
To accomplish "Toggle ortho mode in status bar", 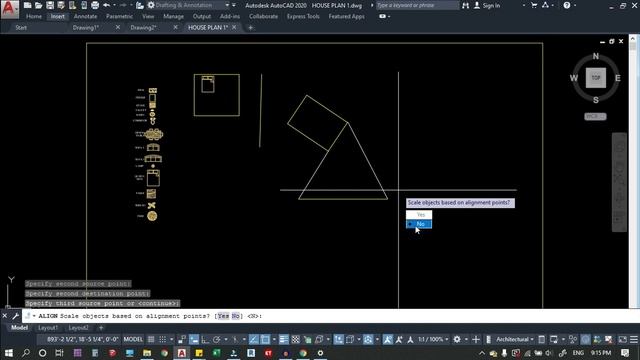I will click(x=205, y=339).
